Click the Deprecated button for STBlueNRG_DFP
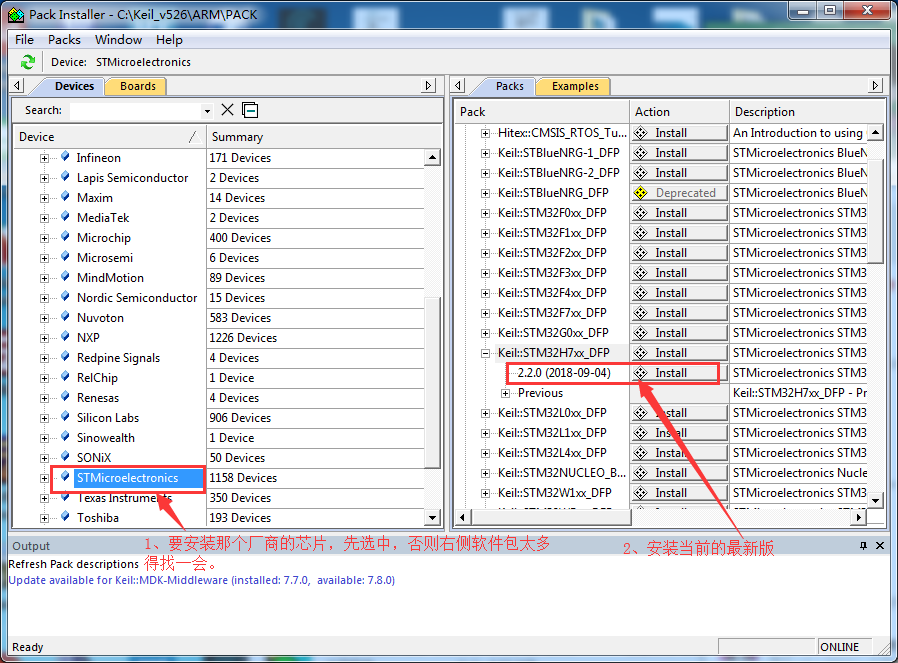Viewport: 898px width, 663px height. coord(679,193)
